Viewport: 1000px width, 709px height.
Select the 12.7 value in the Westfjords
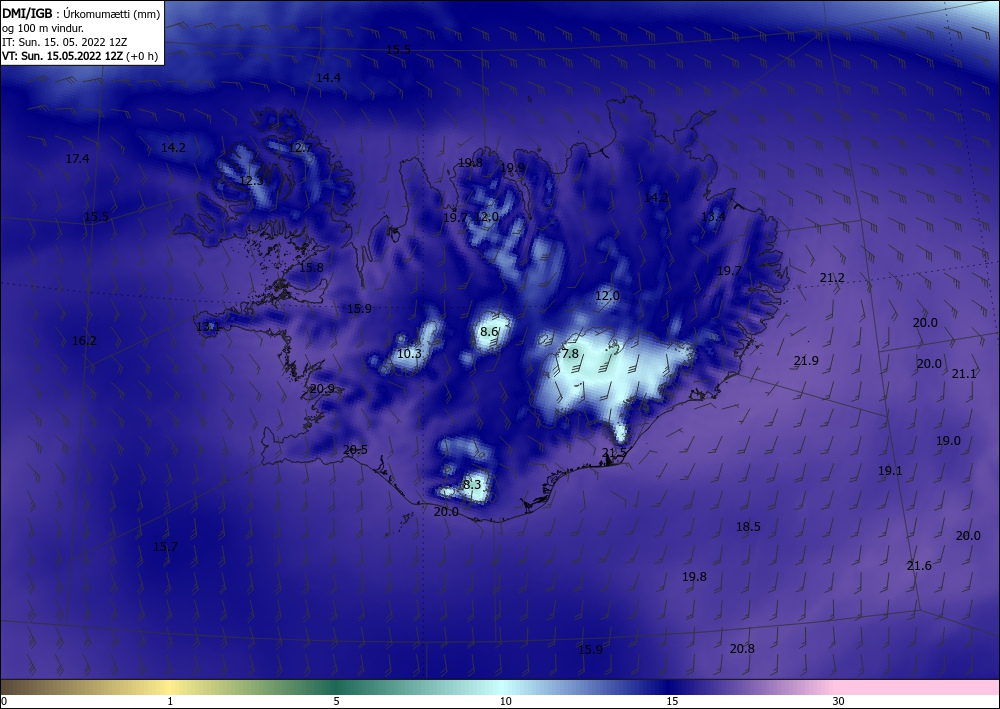tap(300, 147)
